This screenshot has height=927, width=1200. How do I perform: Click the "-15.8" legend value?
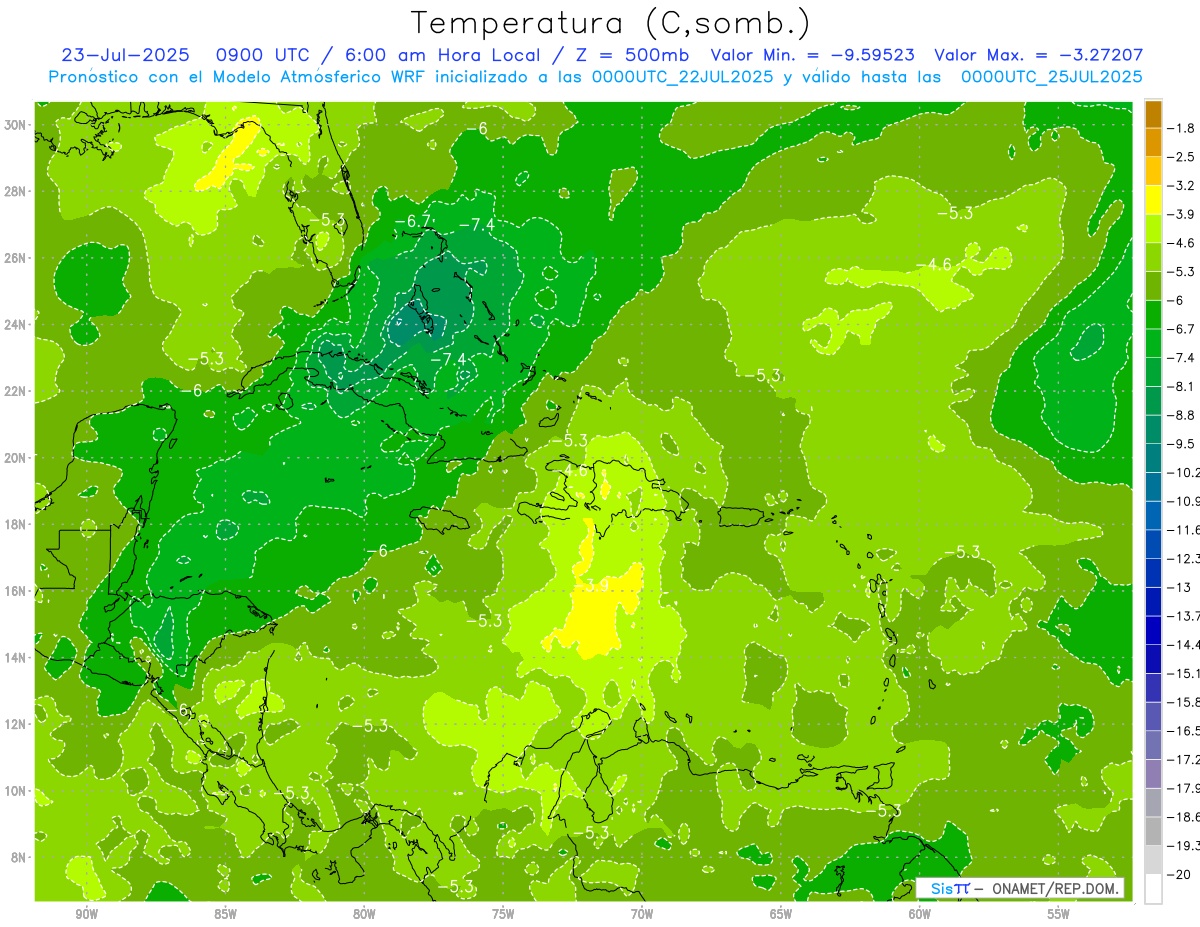pos(1183,702)
